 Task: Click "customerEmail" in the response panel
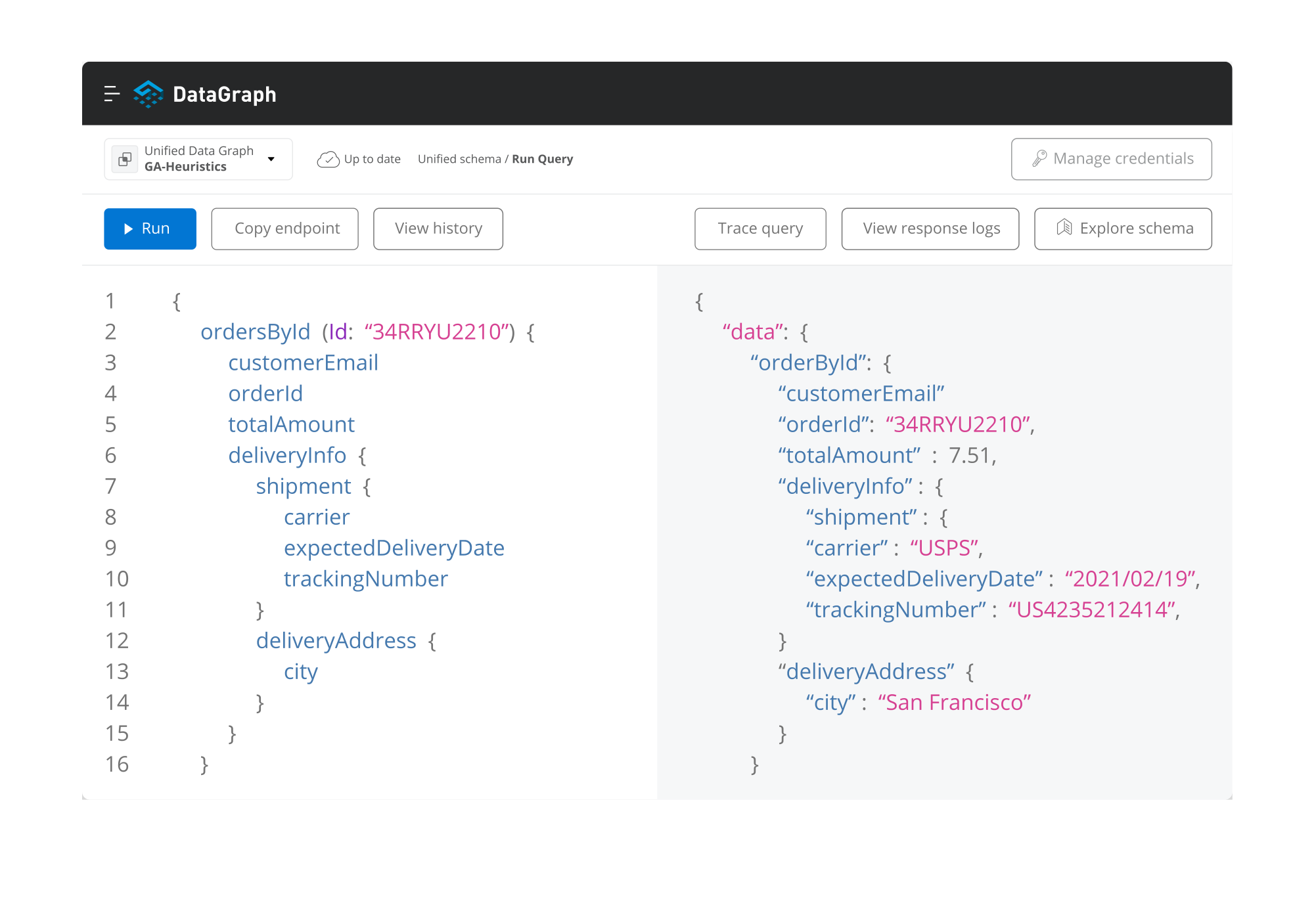pos(861,394)
